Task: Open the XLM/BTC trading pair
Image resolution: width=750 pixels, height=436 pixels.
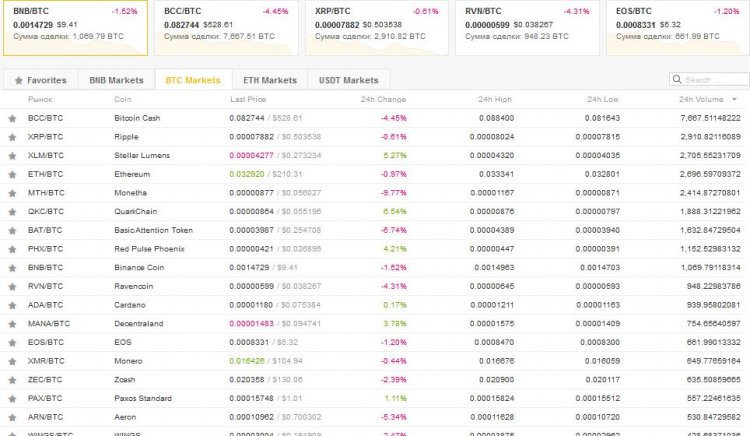Action: point(45,155)
